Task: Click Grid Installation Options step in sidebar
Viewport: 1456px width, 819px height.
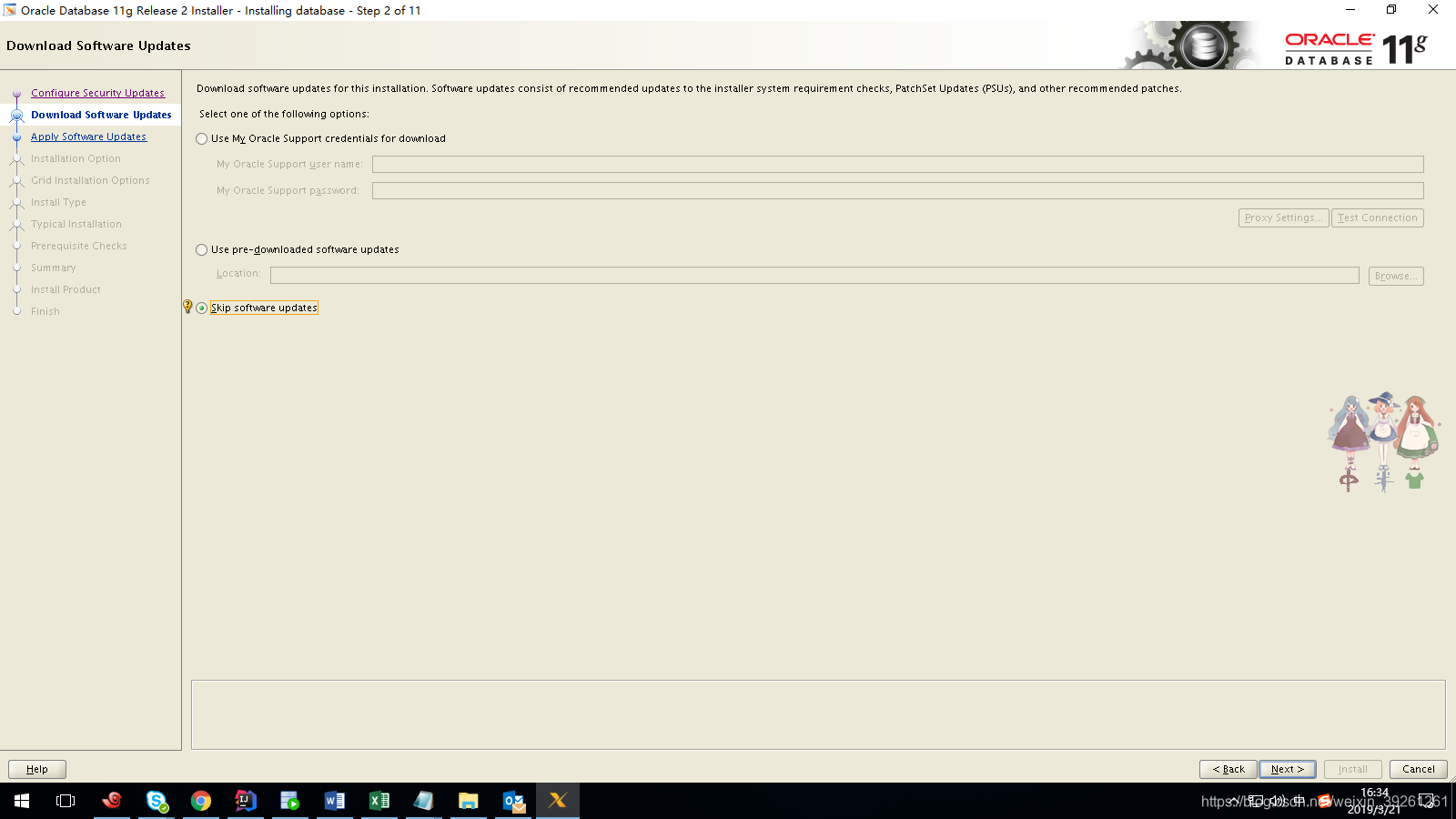Action: 90,180
